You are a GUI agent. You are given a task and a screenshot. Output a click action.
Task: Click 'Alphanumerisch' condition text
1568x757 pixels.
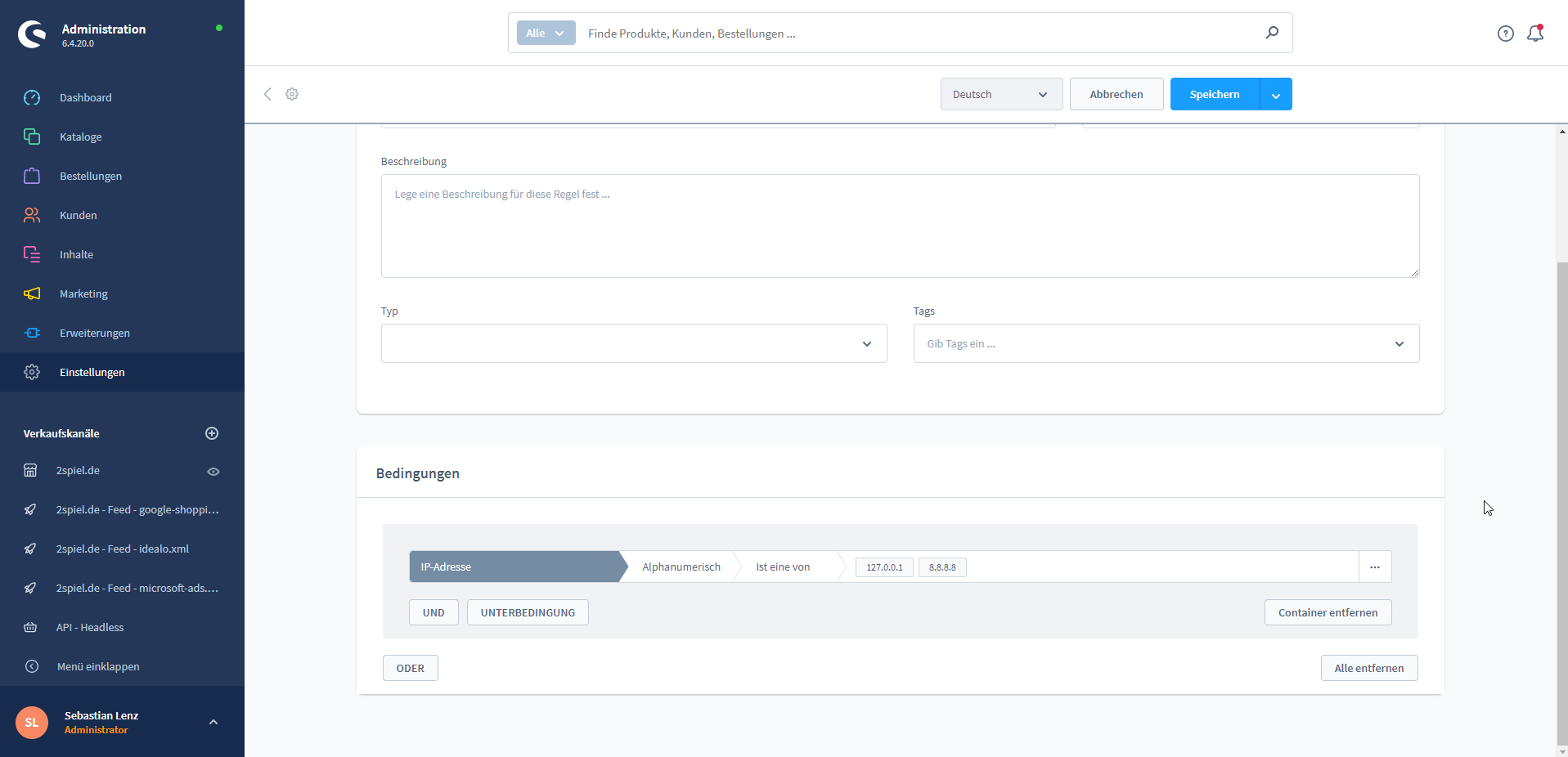681,567
